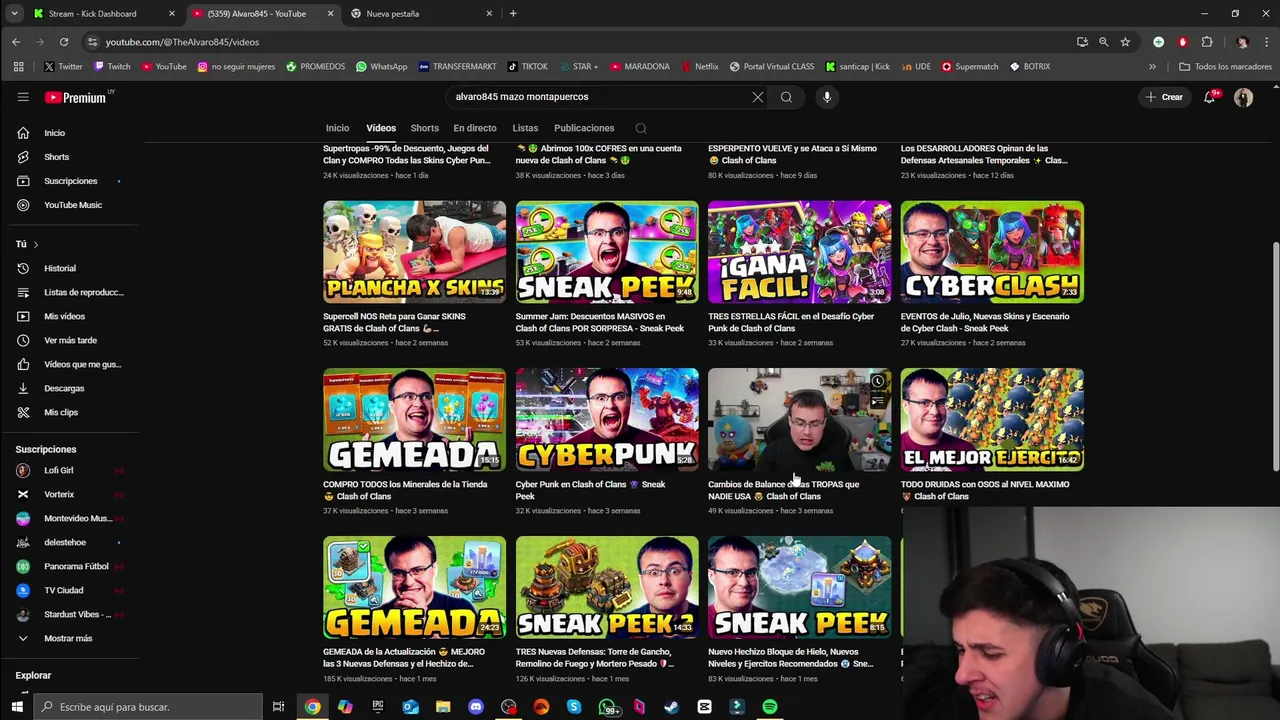Open the En directo tab
The height and width of the screenshot is (720, 1280).
(475, 128)
